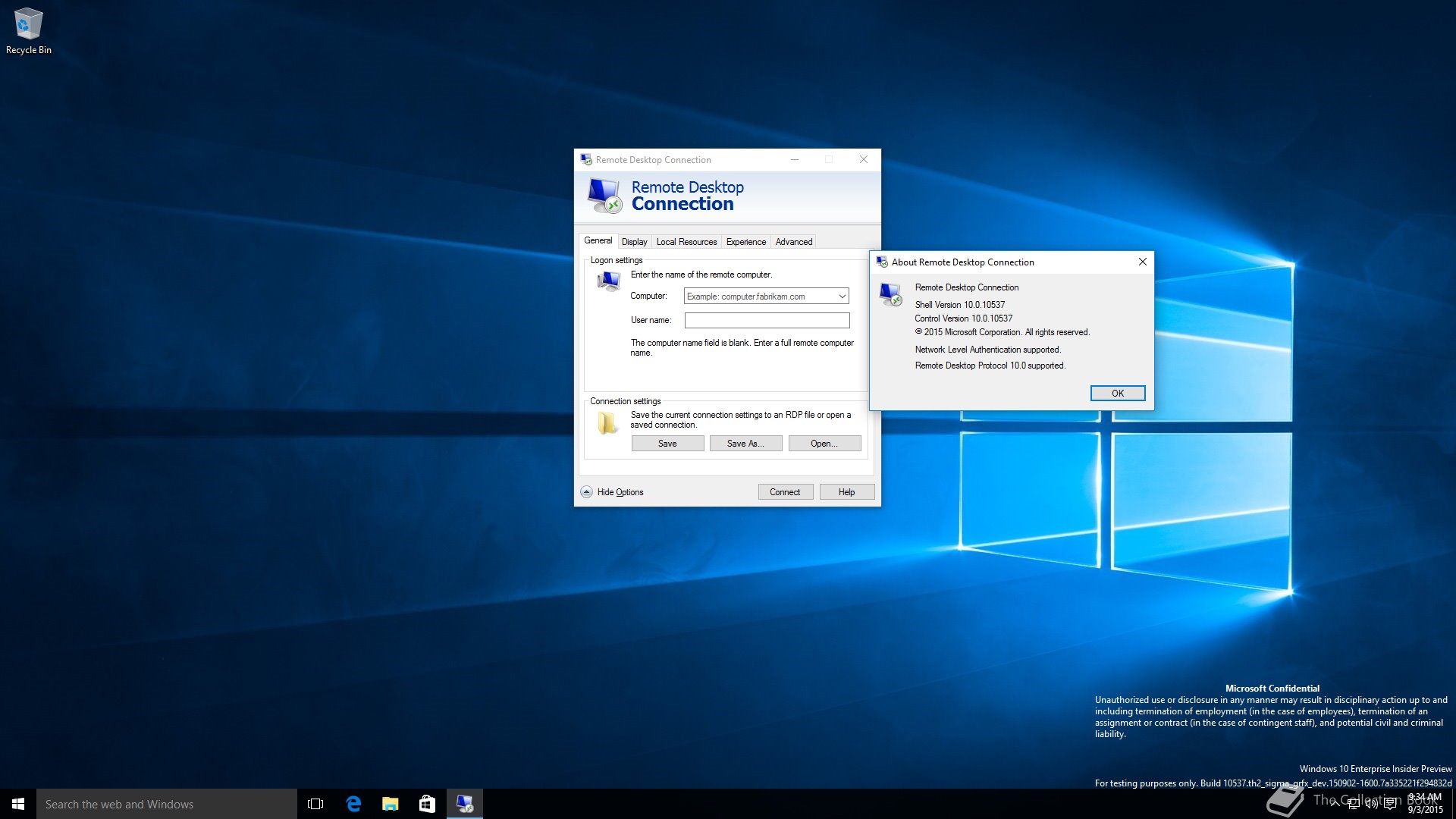This screenshot has width=1456, height=819.
Task: Click Remote Desktop Protocol 10.0 supported text
Action: pyautogui.click(x=990, y=366)
